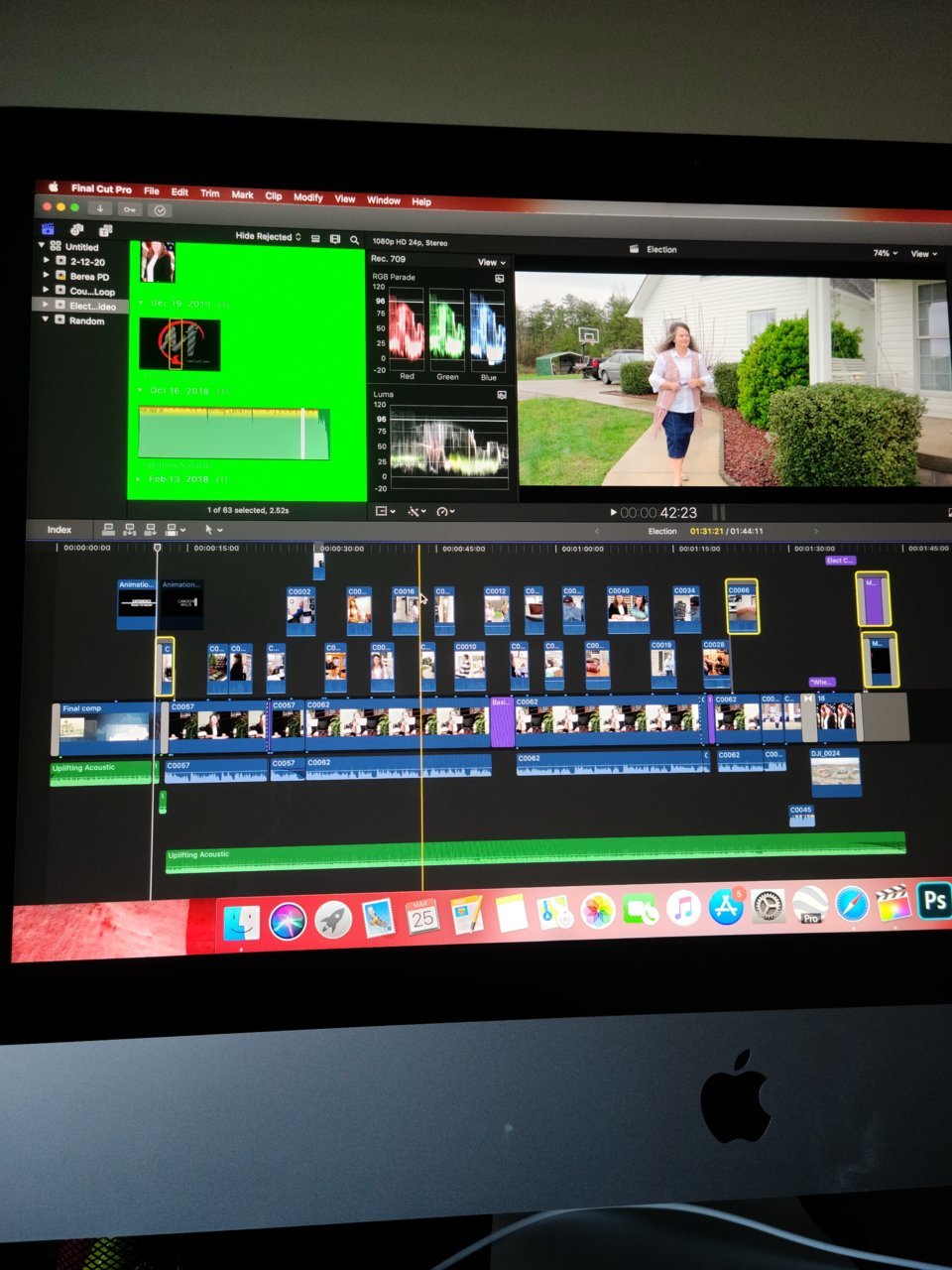Open Final Cut Pro icon in Dock
This screenshot has height=1270, width=952.
click(x=893, y=903)
